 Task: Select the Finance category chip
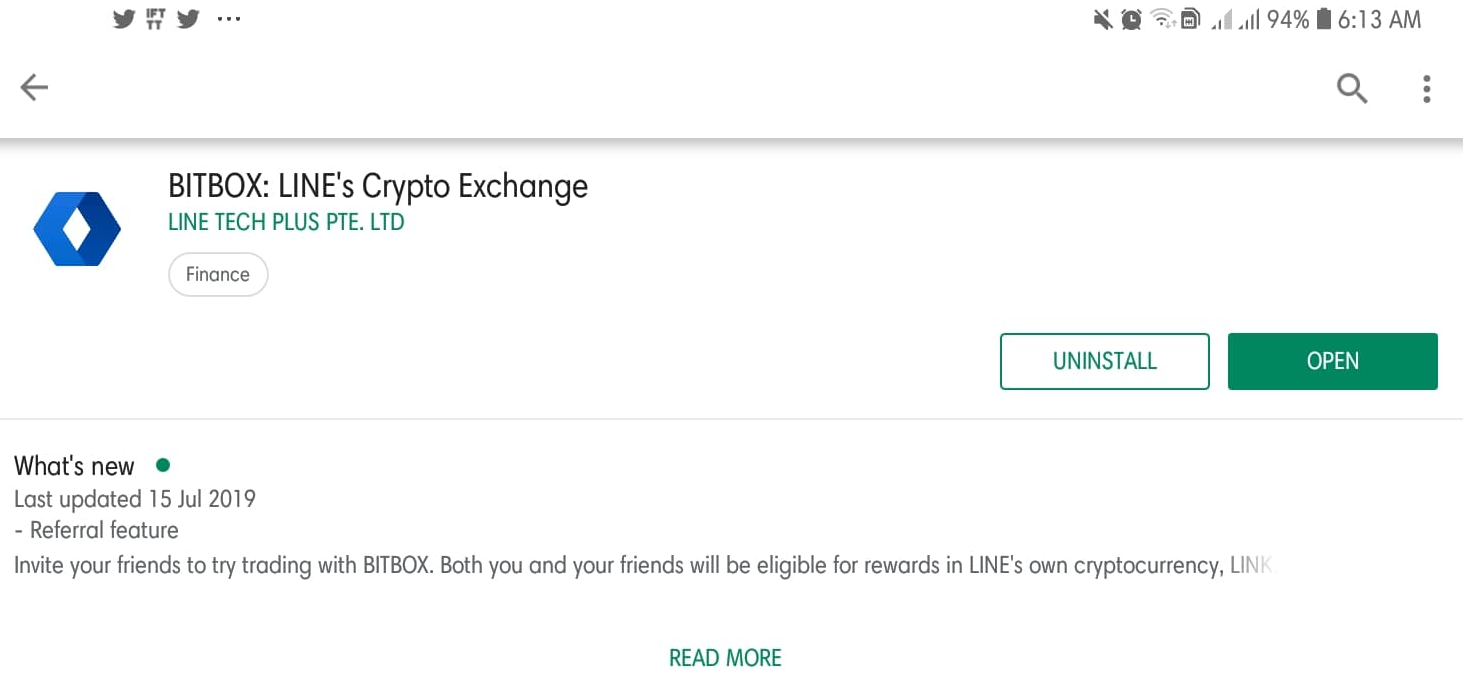[x=218, y=274]
